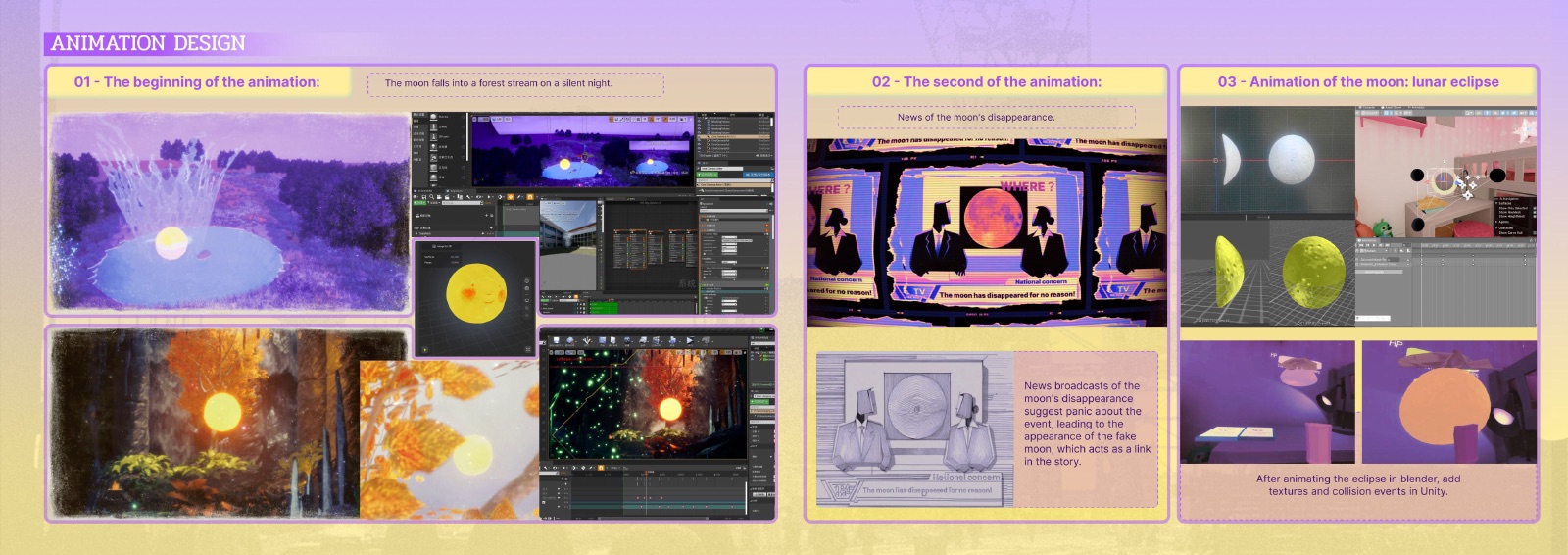
Task: Open the yellow smiling moon model preview
Action: click(476, 296)
